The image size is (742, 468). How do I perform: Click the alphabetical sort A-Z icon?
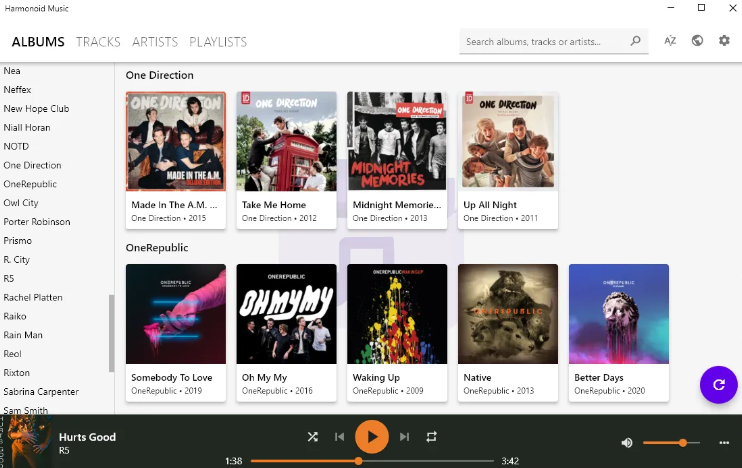(x=670, y=41)
